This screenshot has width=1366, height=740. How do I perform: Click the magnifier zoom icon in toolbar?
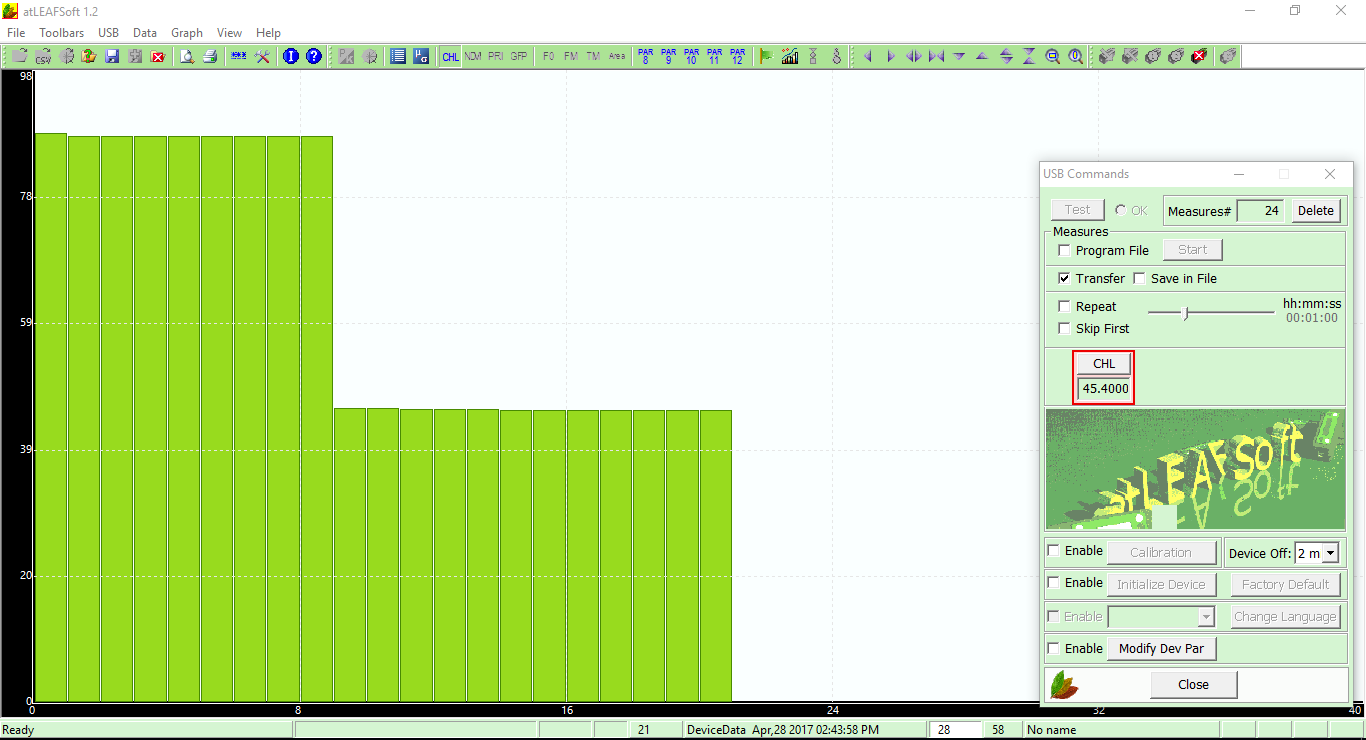[x=1053, y=57]
